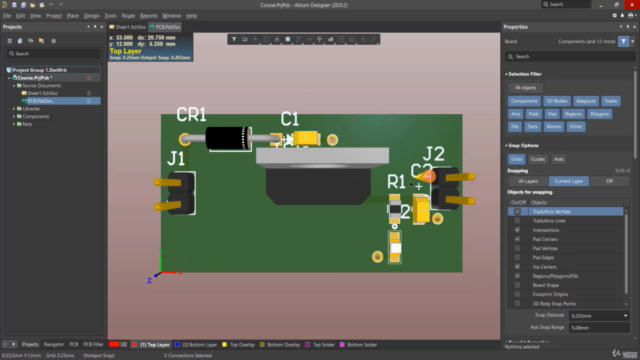Screen dimensions: 640x360
Task: Select the All Layers snapping button
Action: click(528, 181)
